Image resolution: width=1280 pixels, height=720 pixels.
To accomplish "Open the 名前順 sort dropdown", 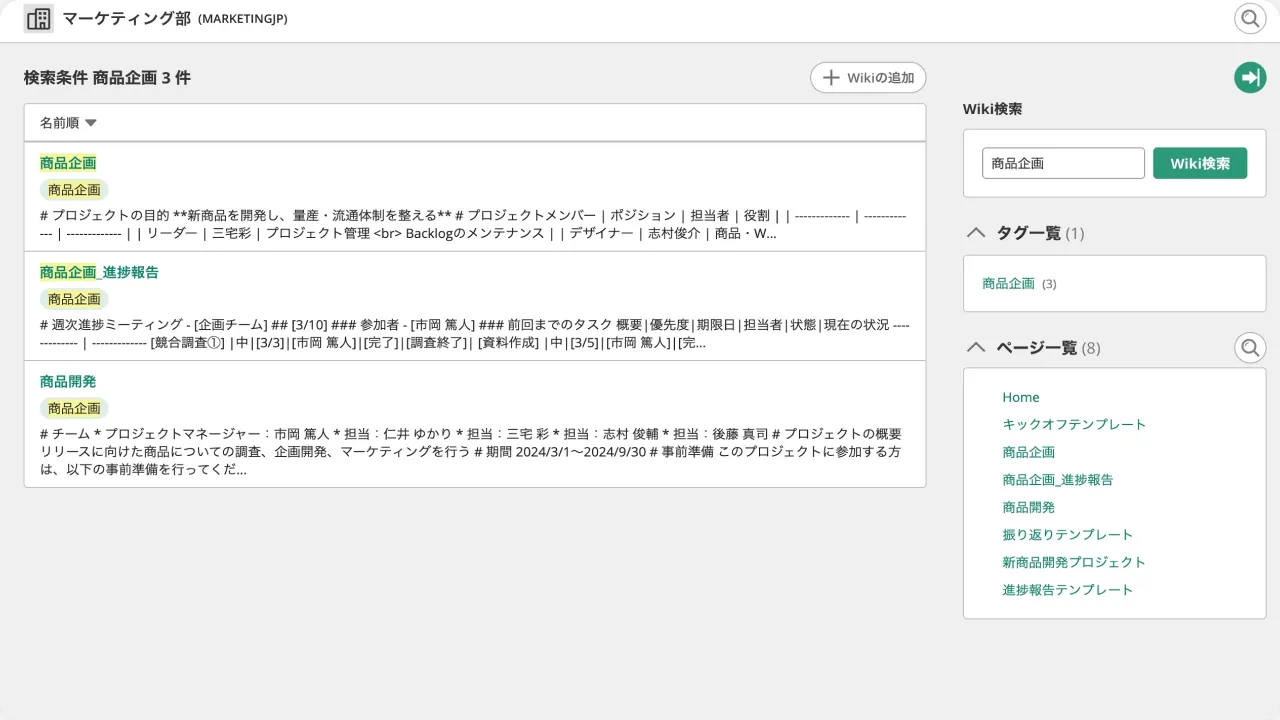I will 67,122.
